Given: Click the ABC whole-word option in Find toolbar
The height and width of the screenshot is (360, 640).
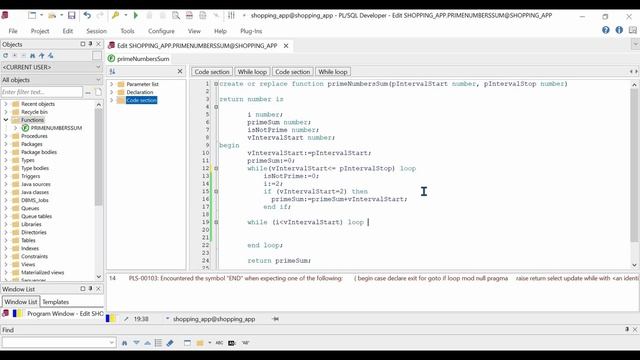Looking at the screenshot, I should point(219,343).
